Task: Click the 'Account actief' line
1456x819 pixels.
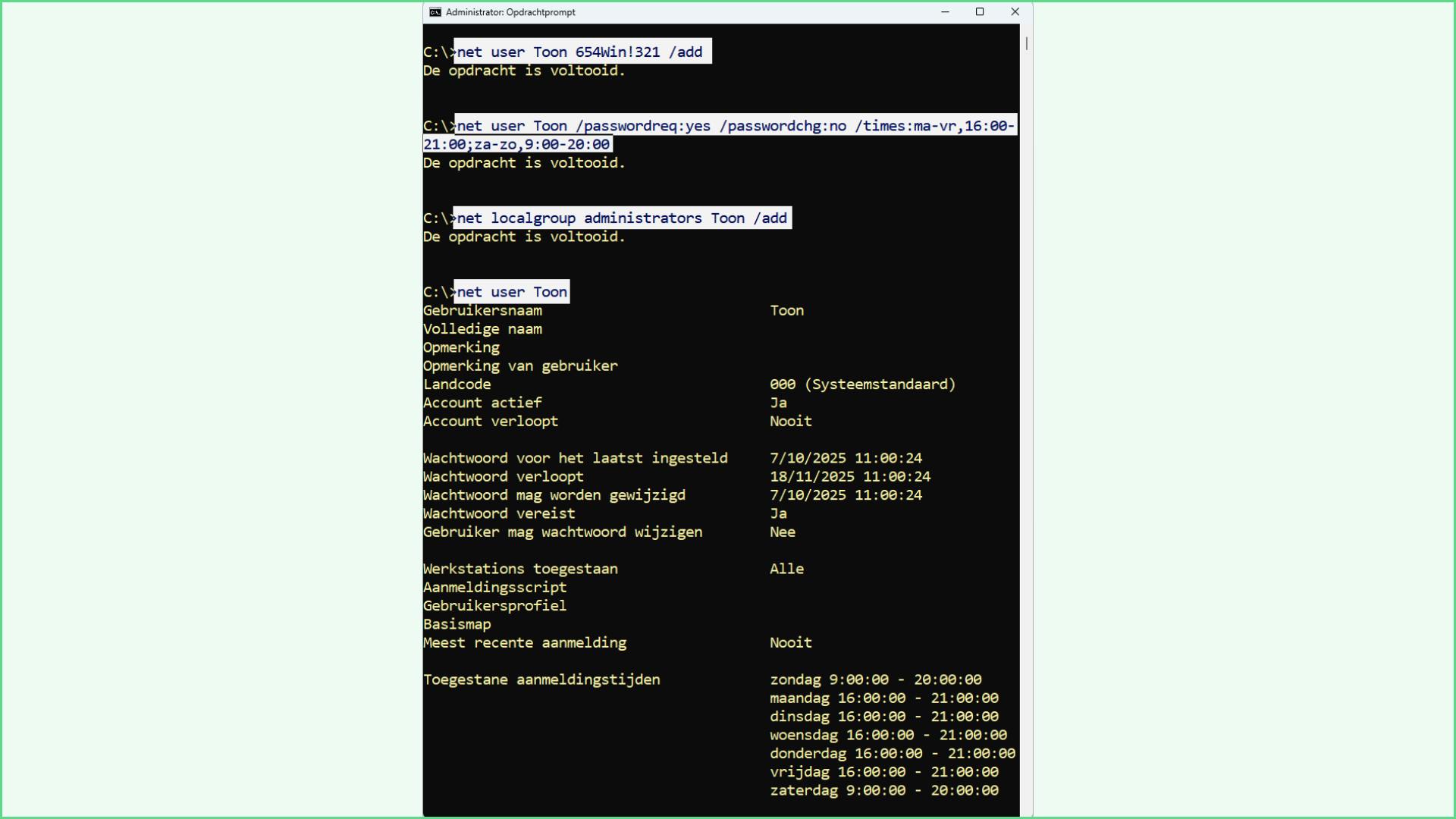Action: click(482, 403)
